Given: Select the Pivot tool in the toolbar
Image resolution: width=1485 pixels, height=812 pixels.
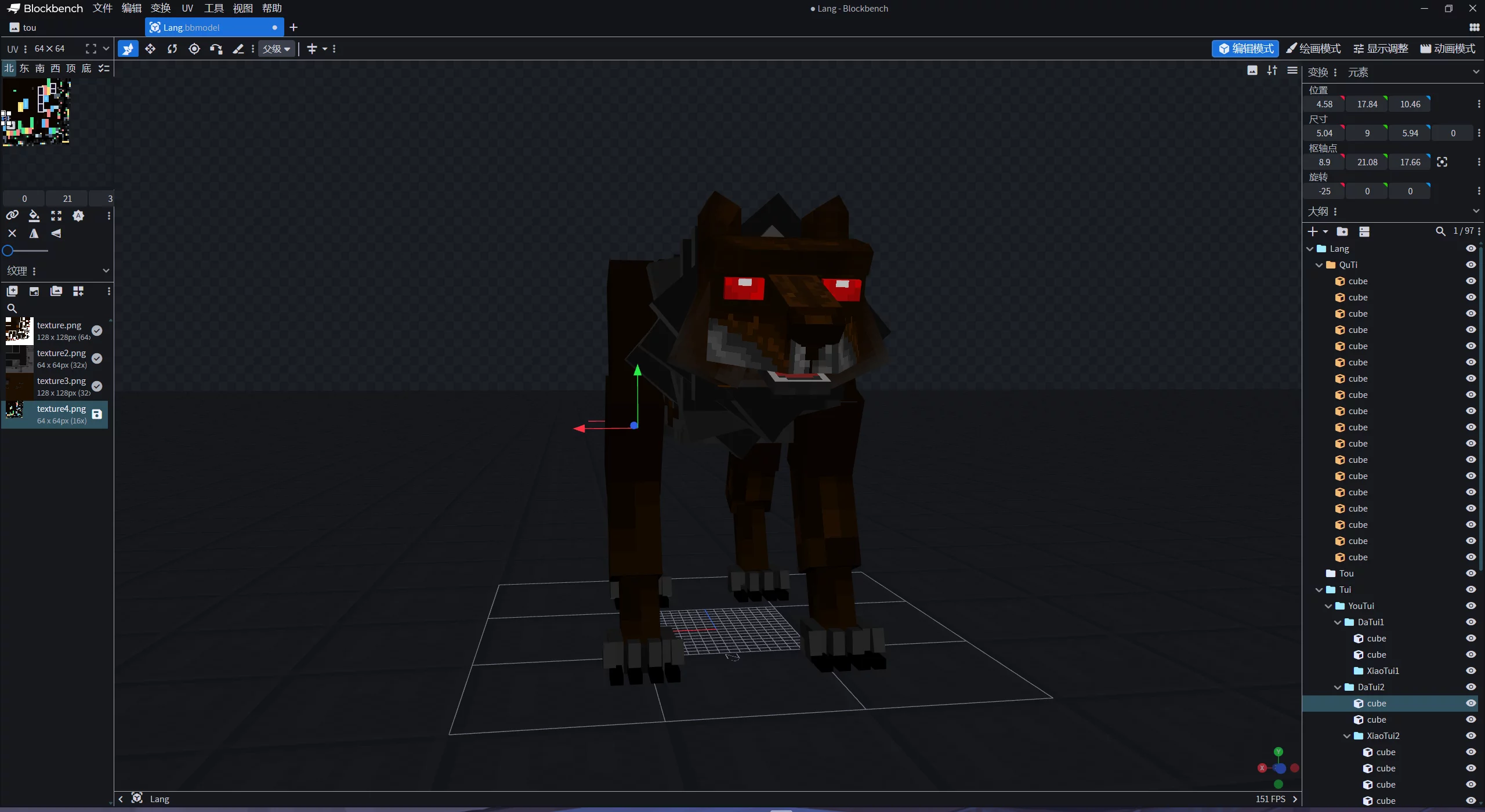Looking at the screenshot, I should [x=194, y=49].
